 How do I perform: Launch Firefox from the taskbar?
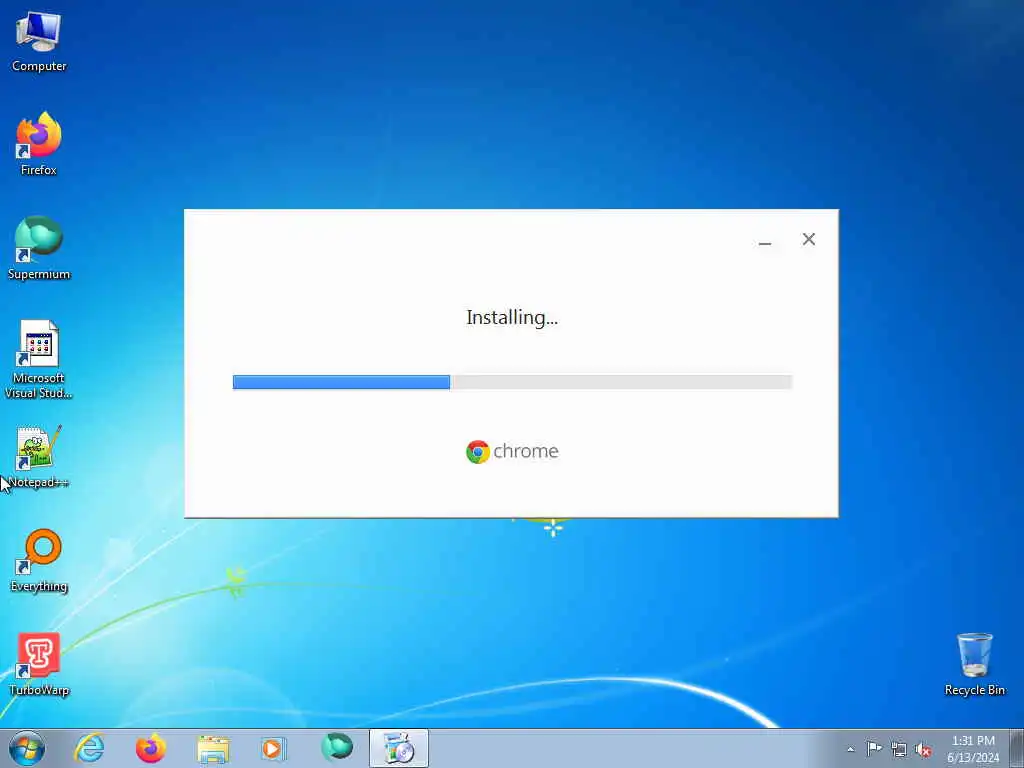(x=150, y=748)
